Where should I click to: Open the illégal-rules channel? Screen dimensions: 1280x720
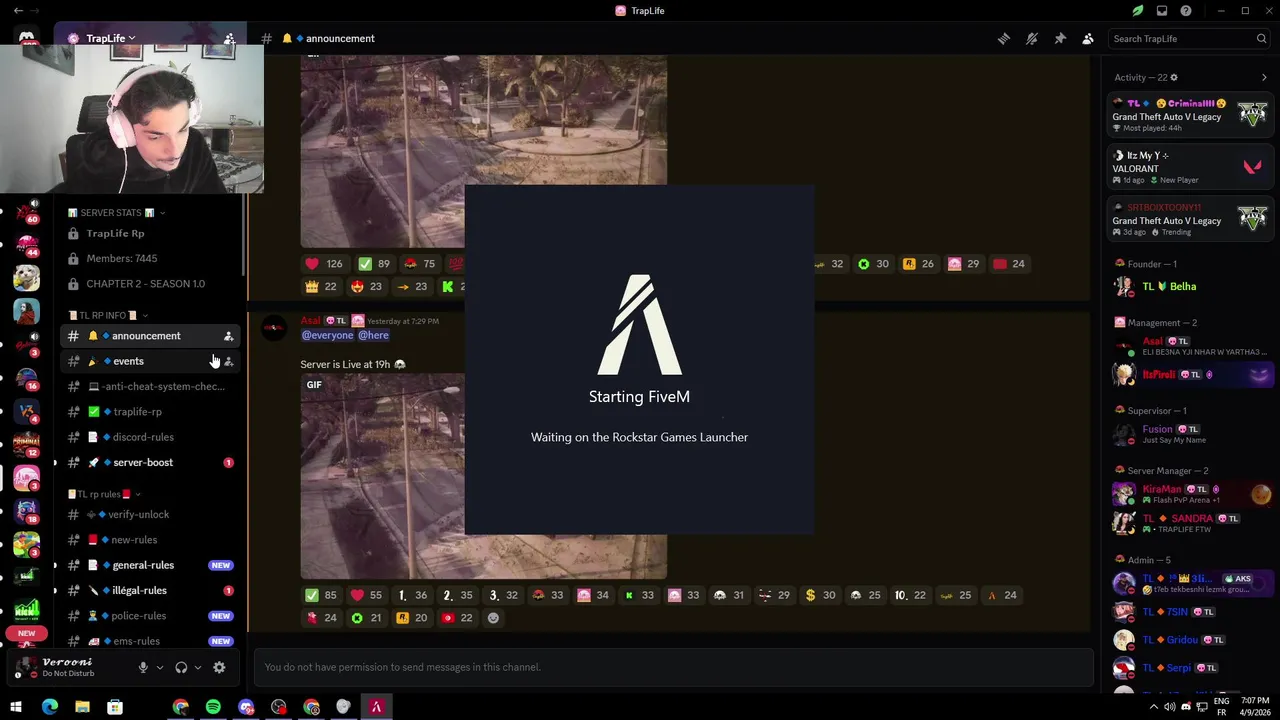tap(149, 590)
